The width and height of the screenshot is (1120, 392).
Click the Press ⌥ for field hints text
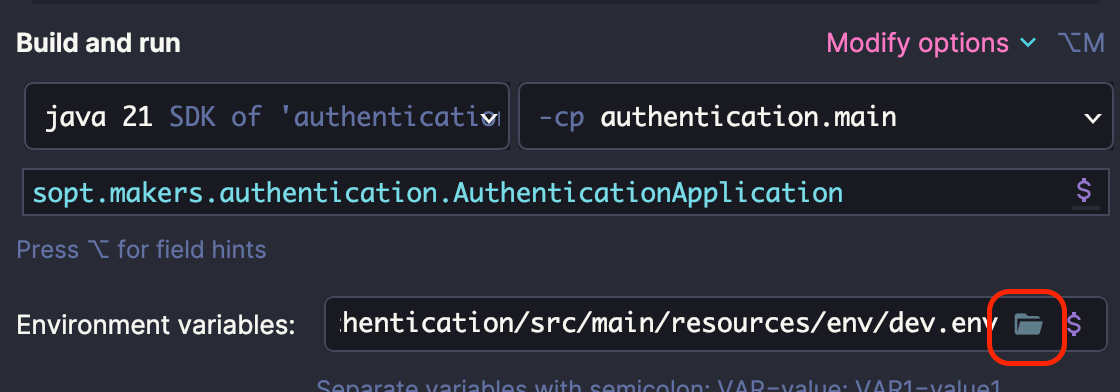pyautogui.click(x=141, y=250)
